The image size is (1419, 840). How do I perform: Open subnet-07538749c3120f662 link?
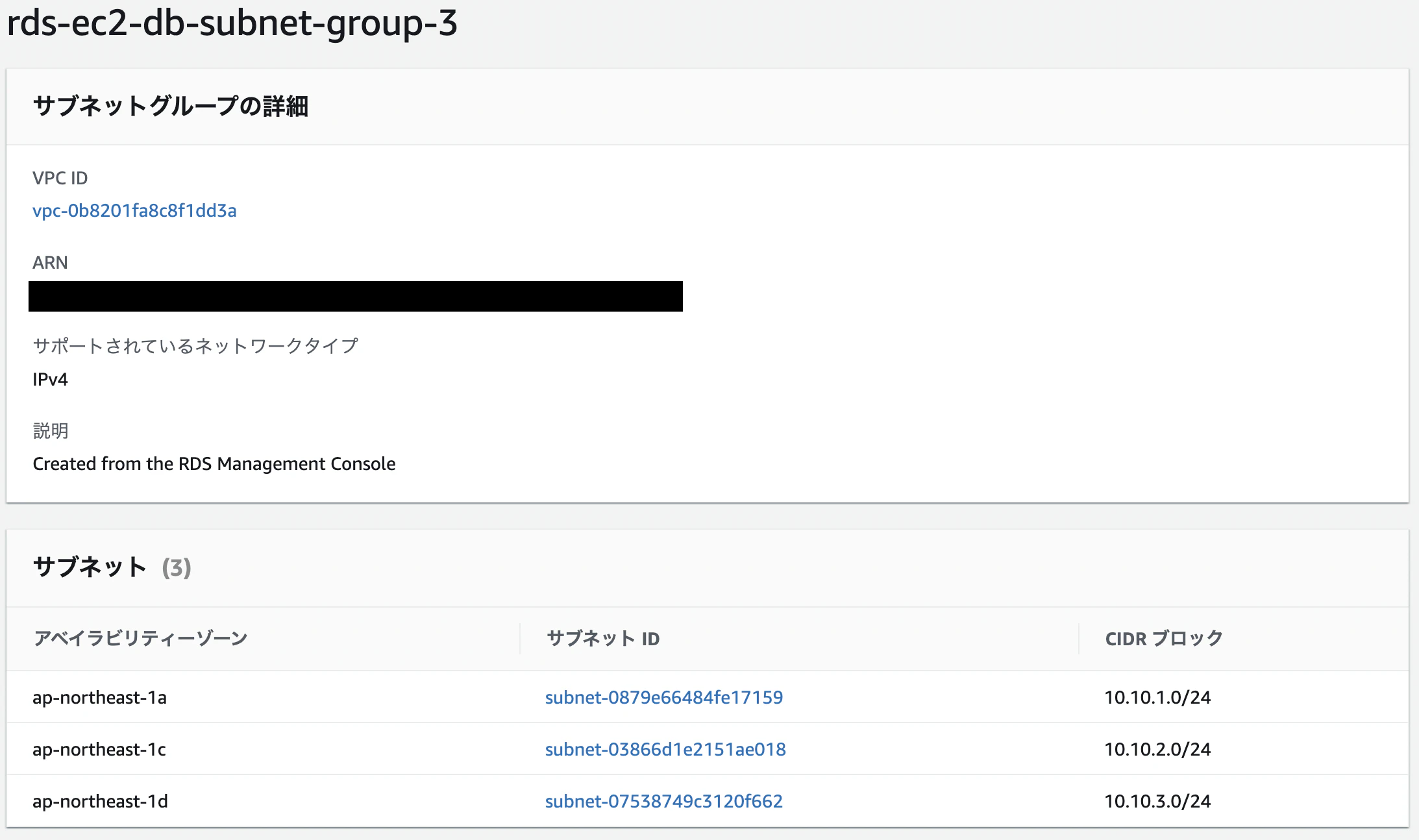[663, 801]
